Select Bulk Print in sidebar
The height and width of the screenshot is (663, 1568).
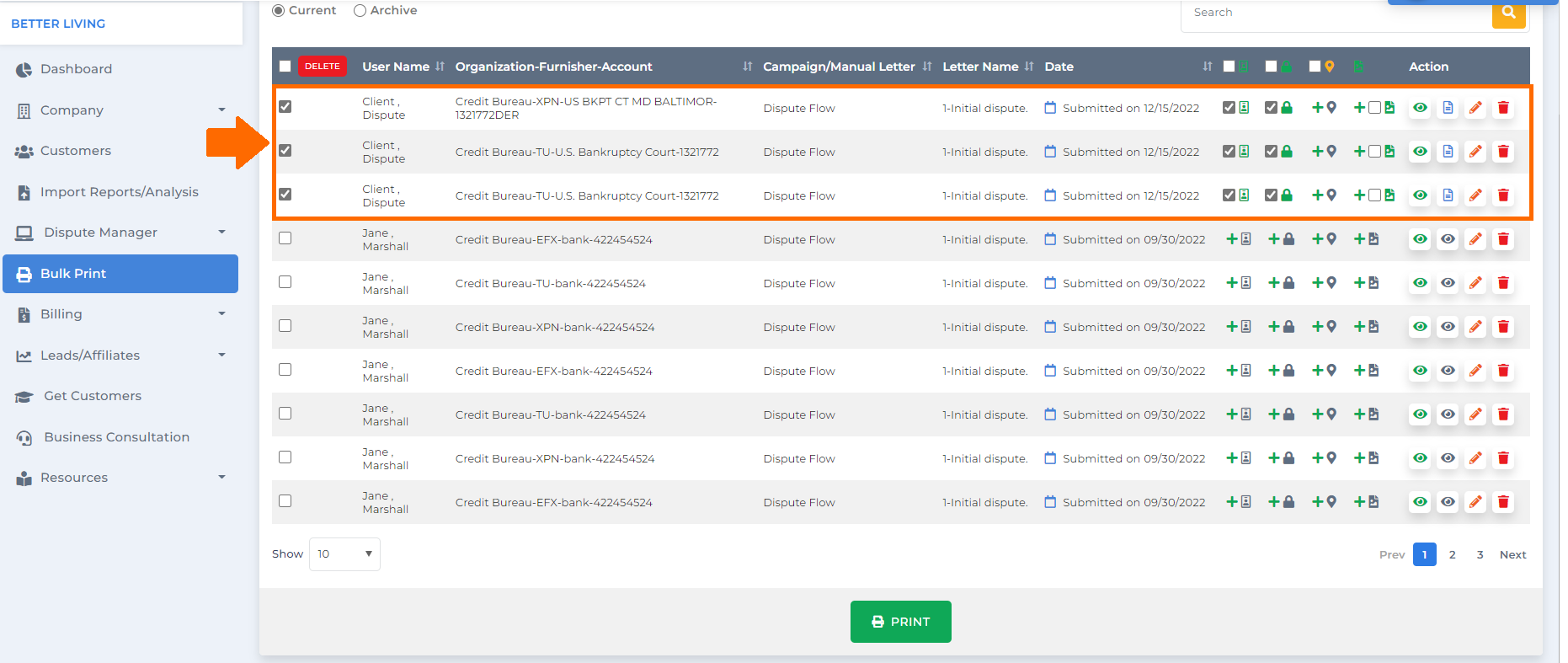120,274
